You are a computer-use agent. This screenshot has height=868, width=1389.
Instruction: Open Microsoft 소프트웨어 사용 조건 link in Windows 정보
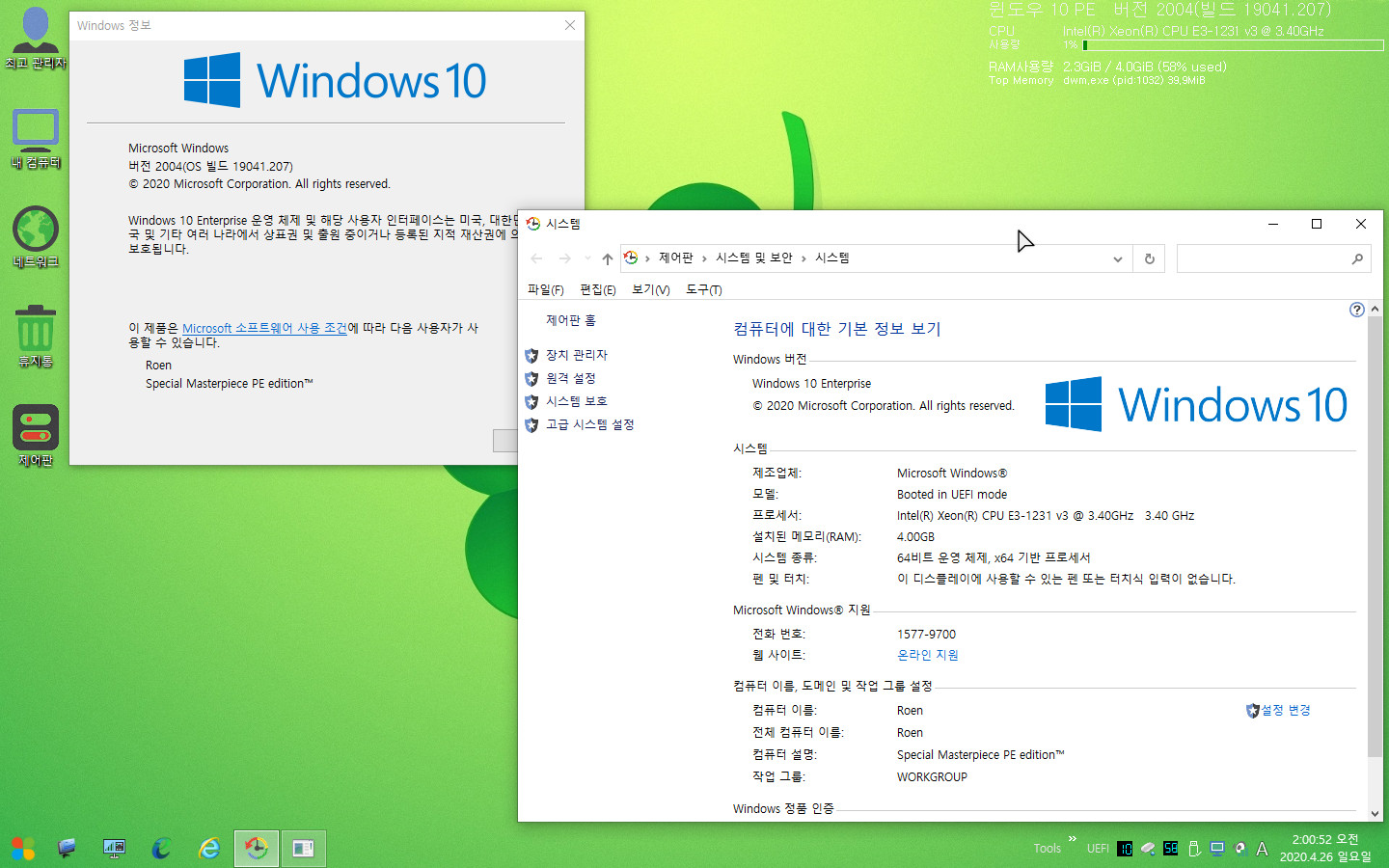[264, 328]
